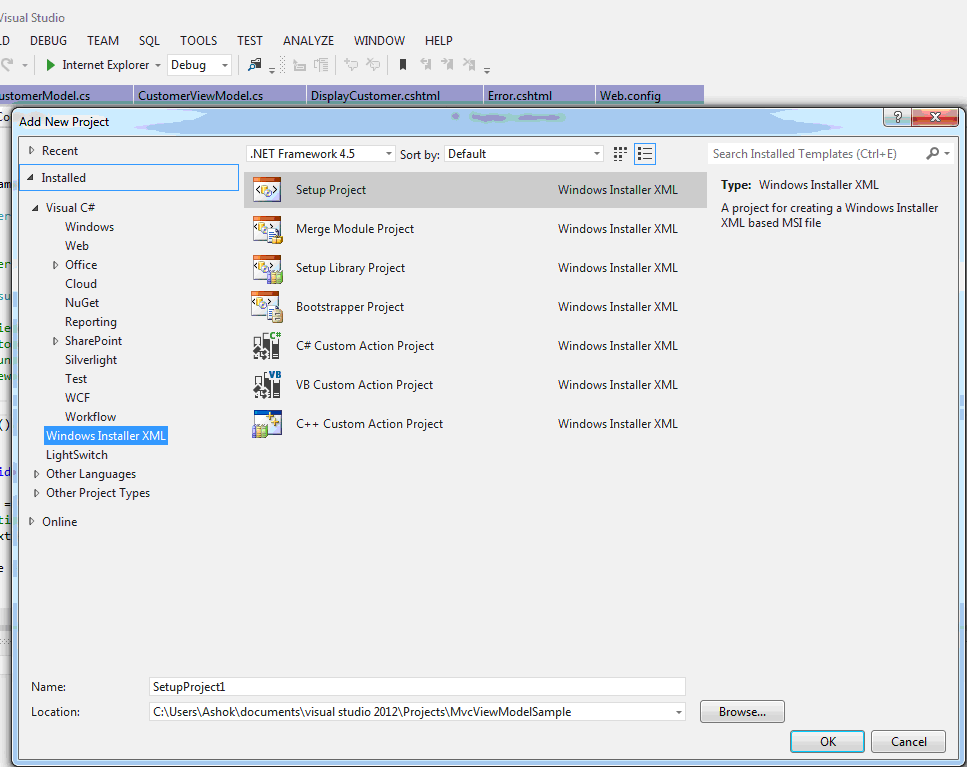Click the Merge Module Project icon
The width and height of the screenshot is (967, 767).
[x=267, y=228]
